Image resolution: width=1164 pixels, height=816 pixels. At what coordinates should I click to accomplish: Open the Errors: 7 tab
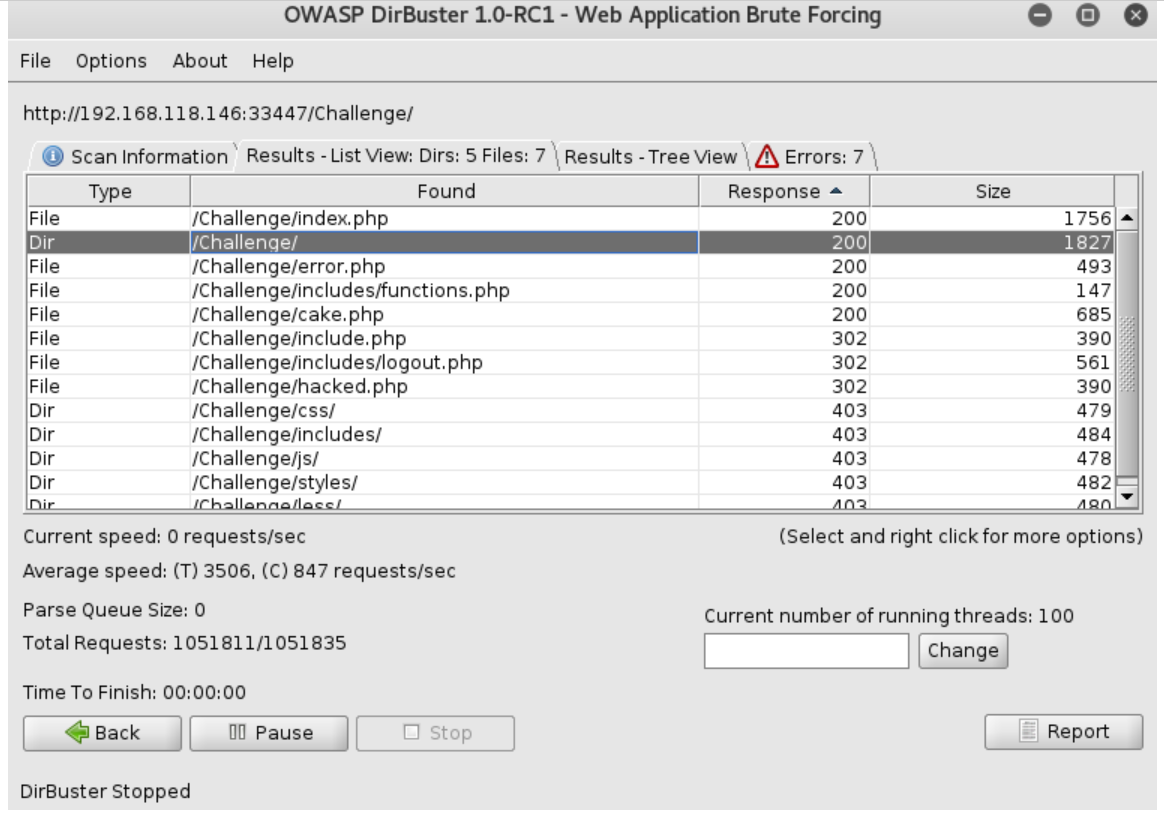811,157
